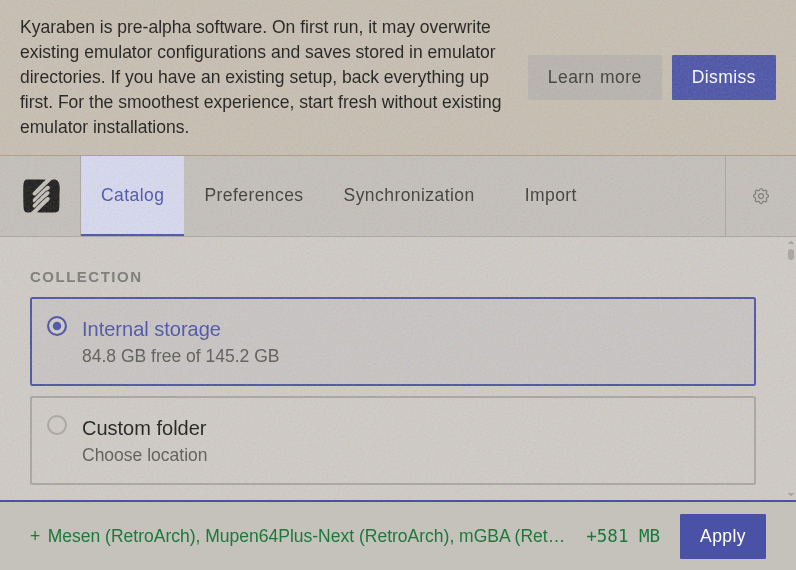The height and width of the screenshot is (570, 796).
Task: Click the scroll down arrow
Action: pyautogui.click(x=790, y=494)
